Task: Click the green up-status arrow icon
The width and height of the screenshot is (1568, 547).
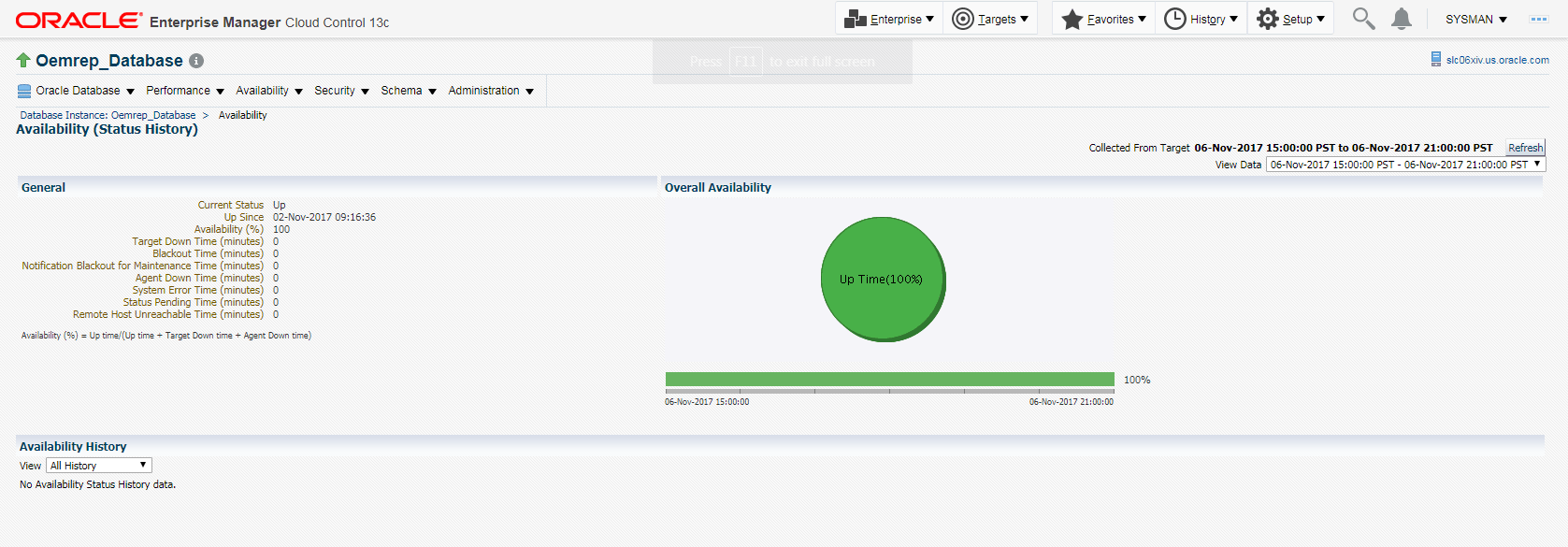Action: [x=23, y=61]
